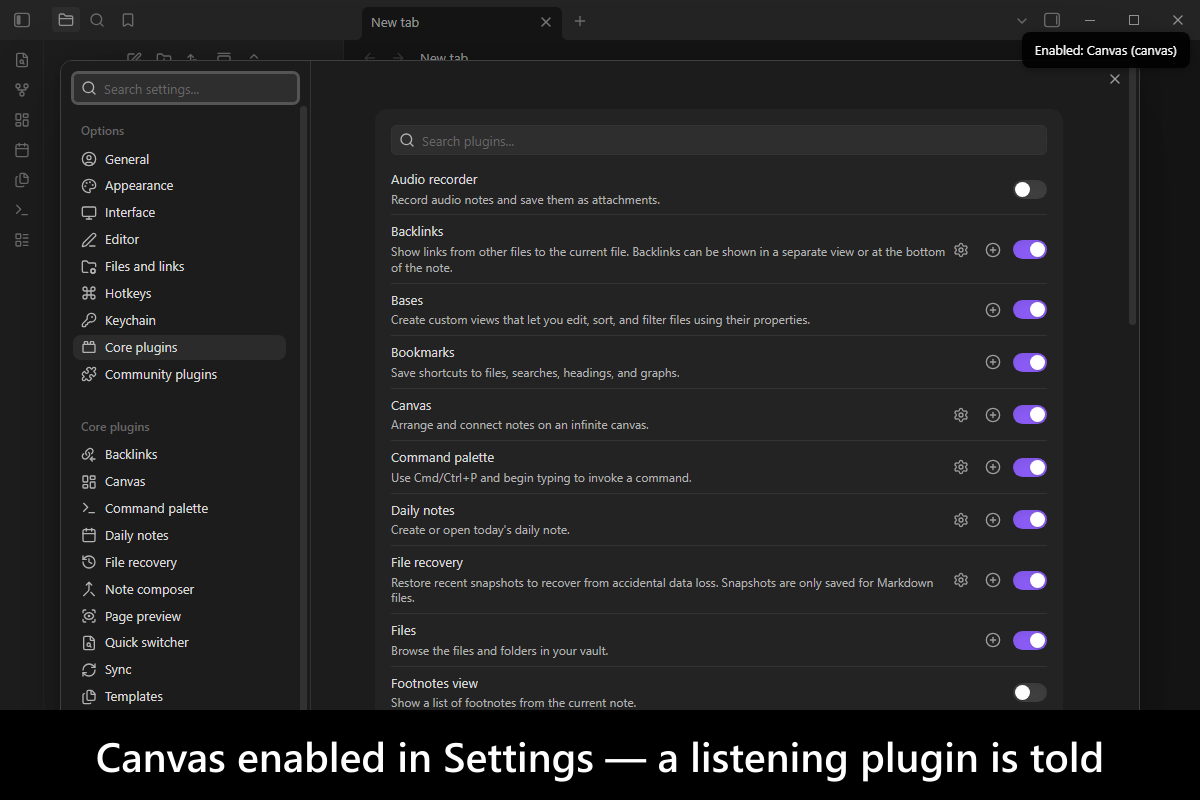The image size is (1200, 800).
Task: Enable the Audio recorder toggle
Action: coord(1030,190)
